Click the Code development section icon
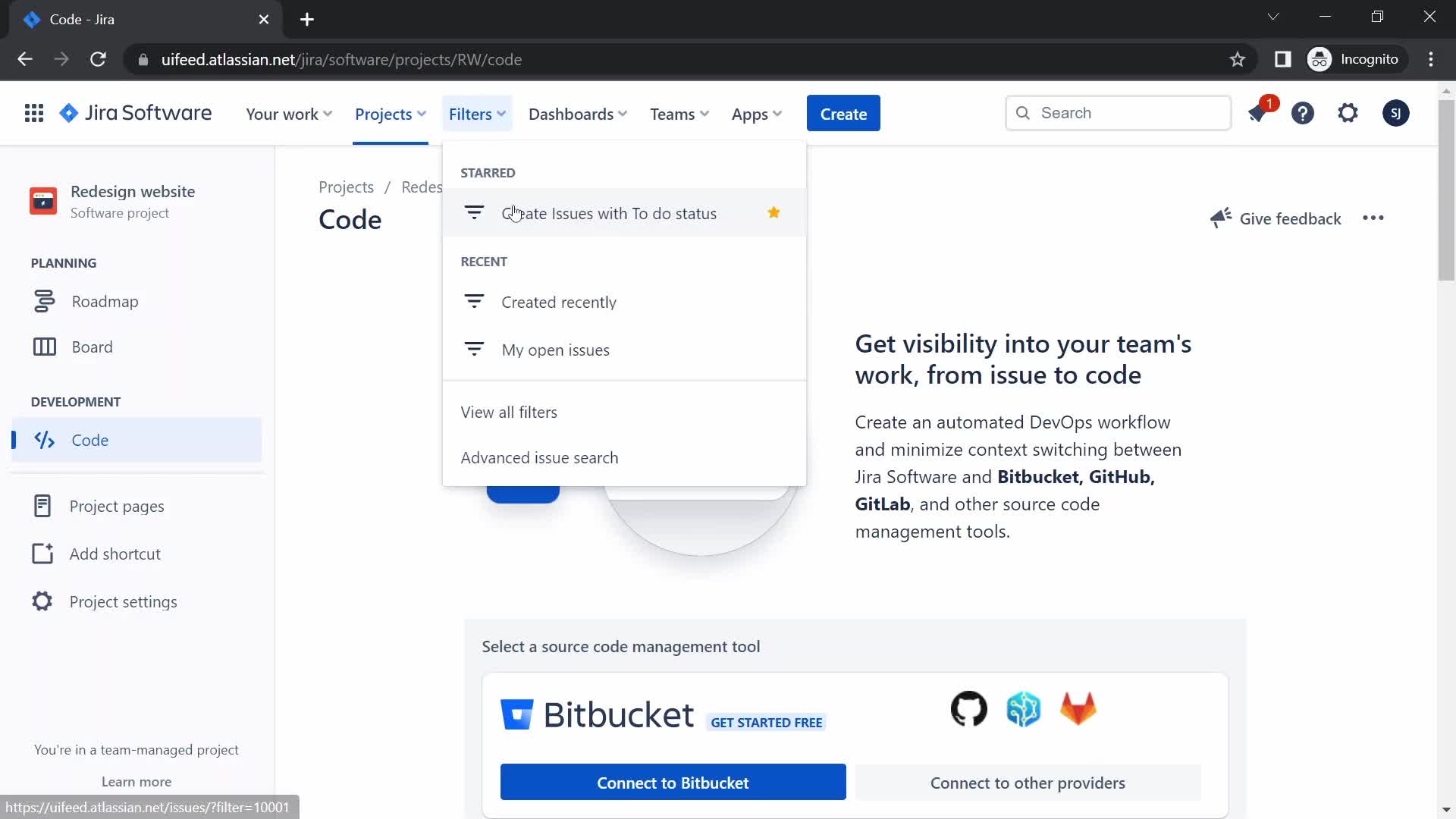The height and width of the screenshot is (819, 1456). 44,440
